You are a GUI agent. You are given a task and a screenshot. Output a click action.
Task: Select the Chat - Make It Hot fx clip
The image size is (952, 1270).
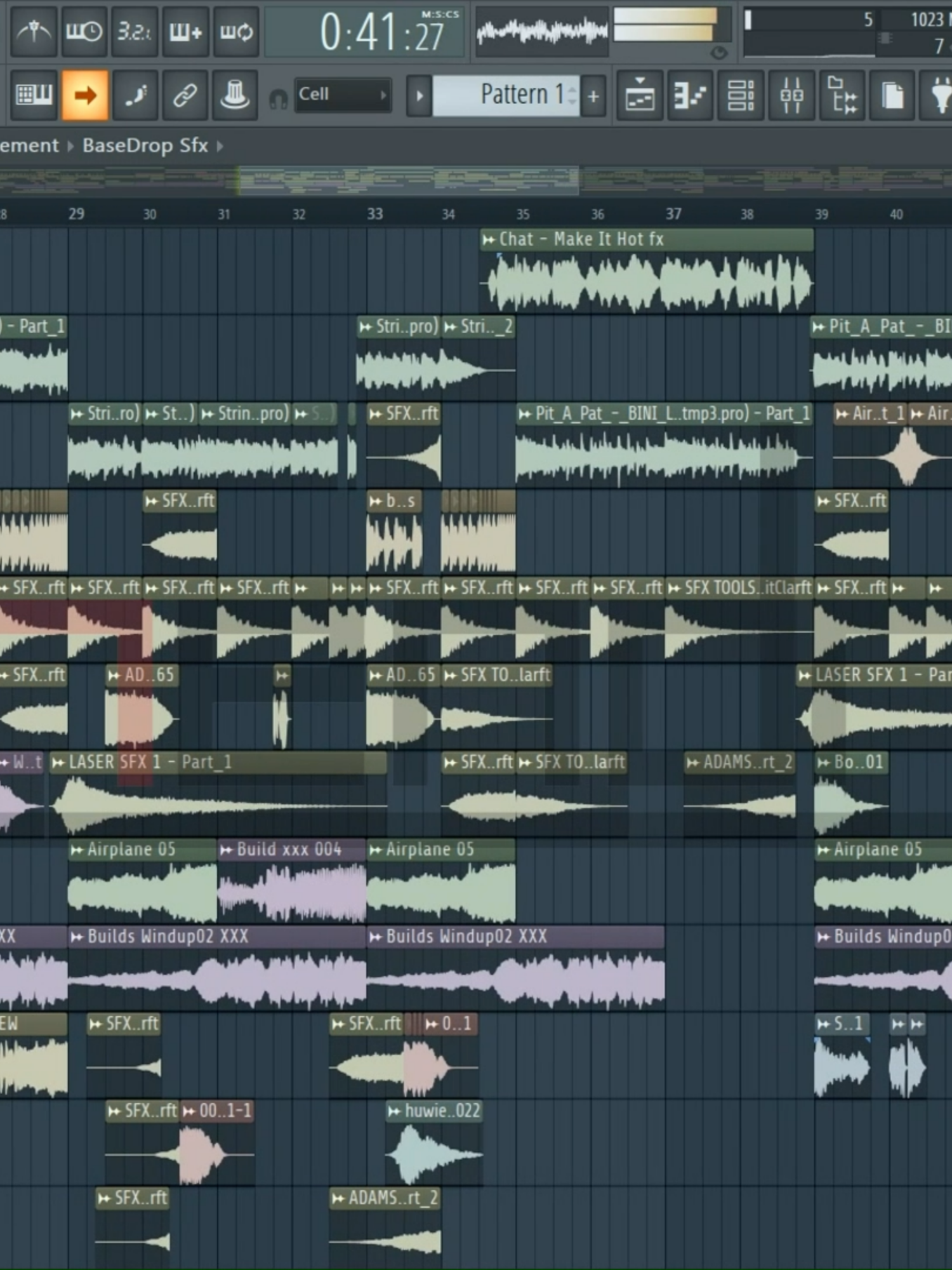pyautogui.click(x=647, y=272)
